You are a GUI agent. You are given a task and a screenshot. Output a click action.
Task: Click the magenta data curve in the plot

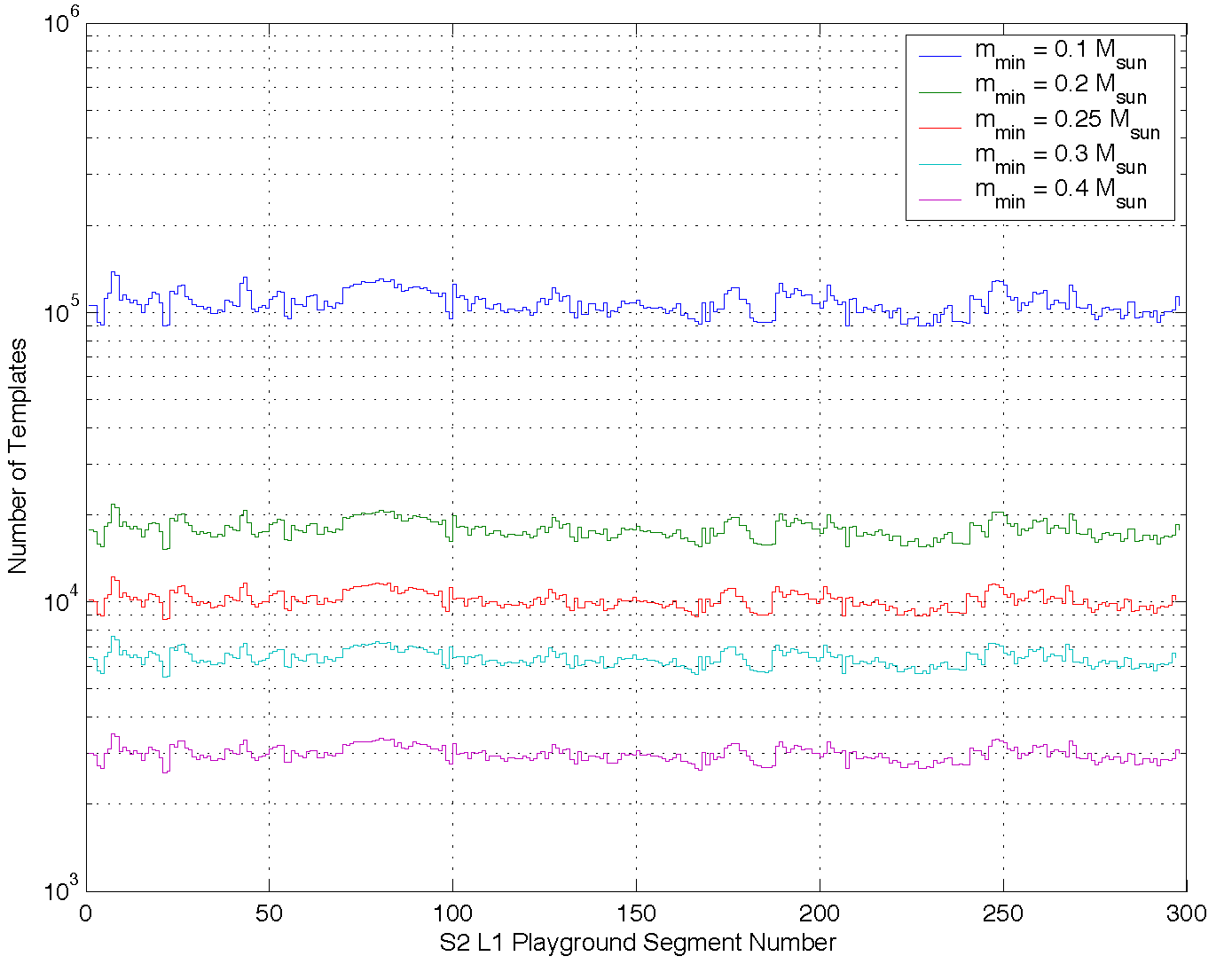coord(635,755)
